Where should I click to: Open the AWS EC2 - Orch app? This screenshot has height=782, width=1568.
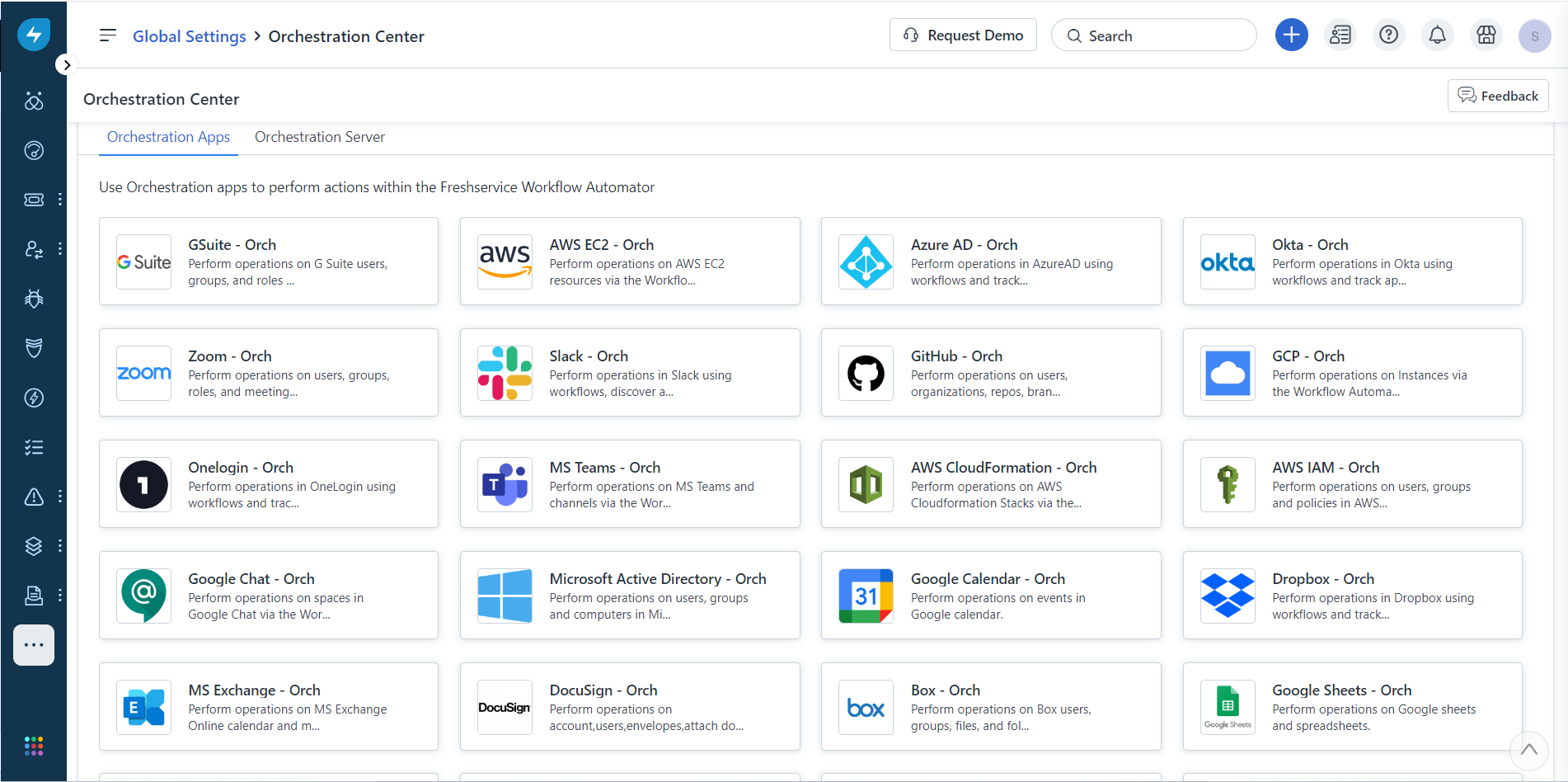pos(630,261)
